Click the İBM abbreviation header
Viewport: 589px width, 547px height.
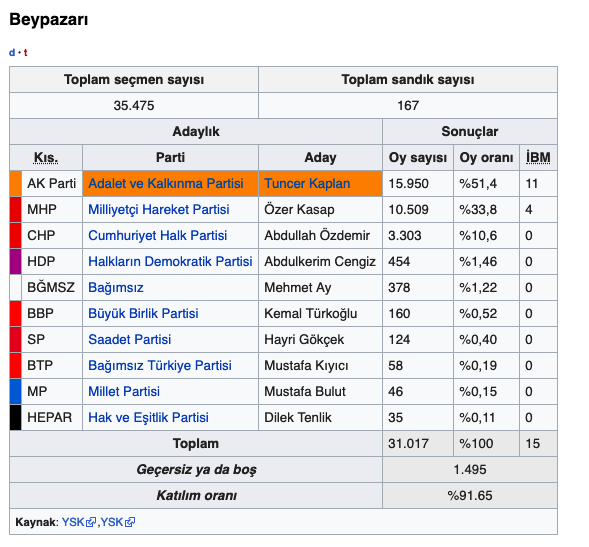coord(538,157)
